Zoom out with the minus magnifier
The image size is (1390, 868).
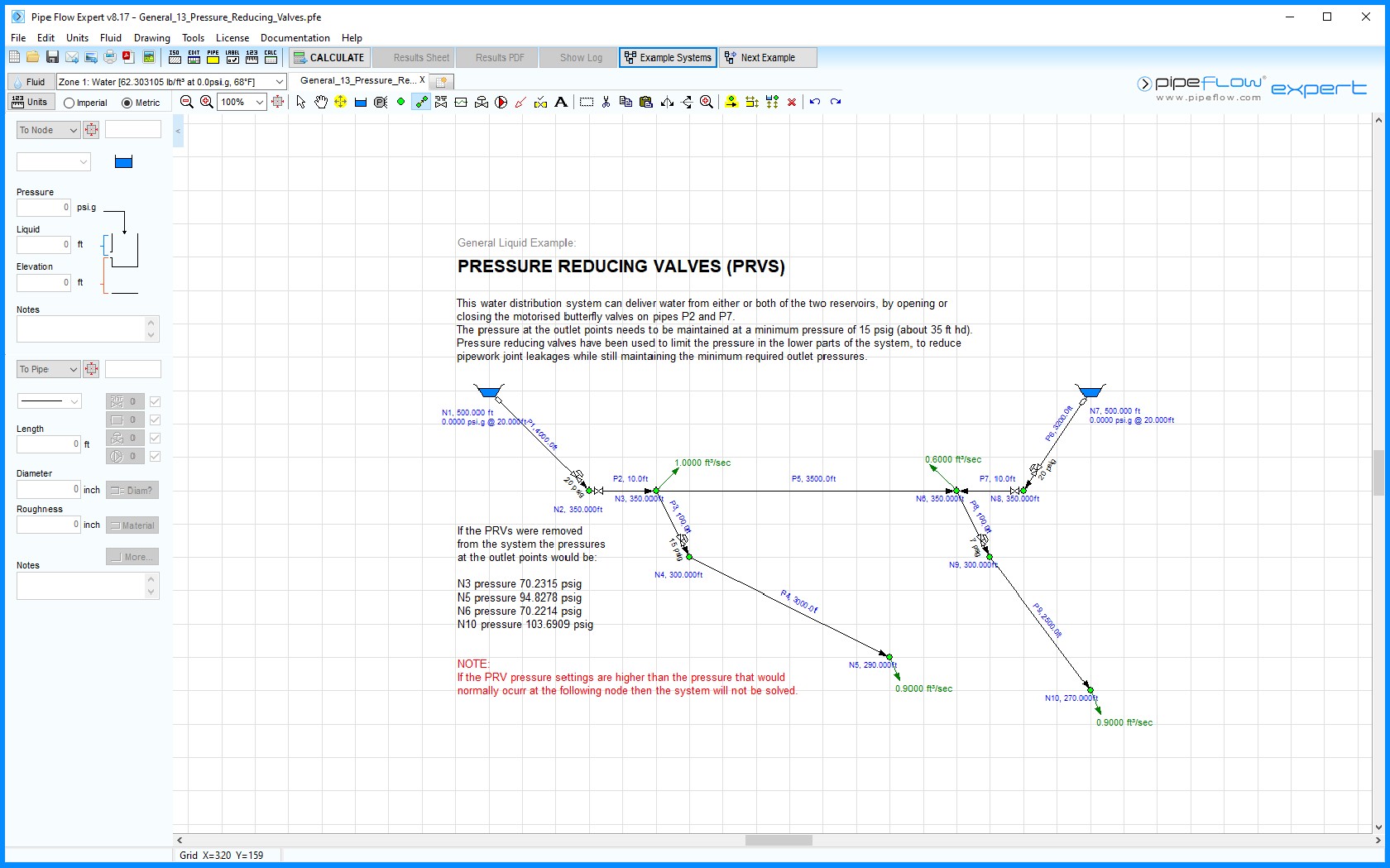187,102
